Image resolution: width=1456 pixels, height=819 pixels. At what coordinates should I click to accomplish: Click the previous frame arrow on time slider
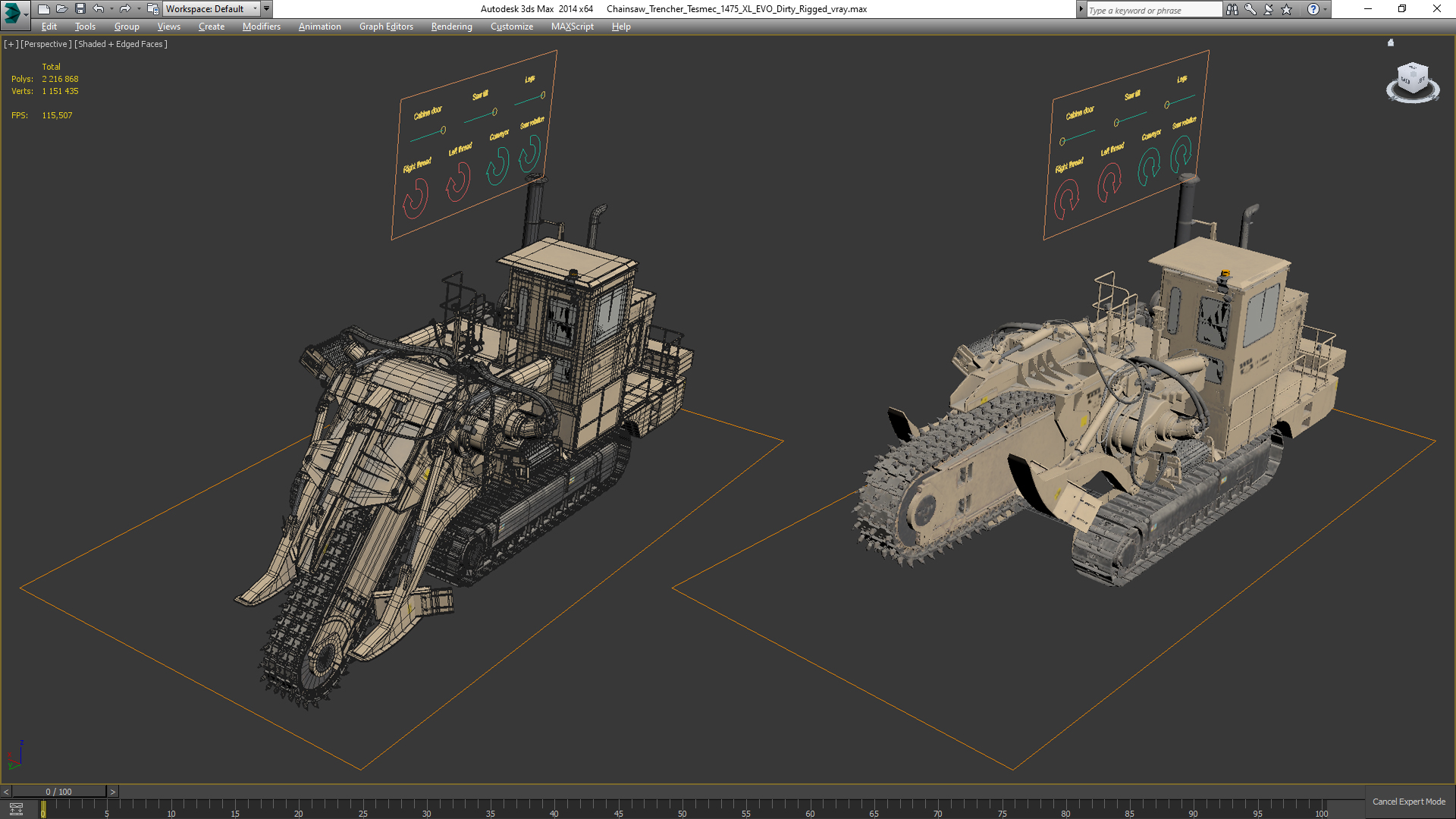(x=6, y=792)
